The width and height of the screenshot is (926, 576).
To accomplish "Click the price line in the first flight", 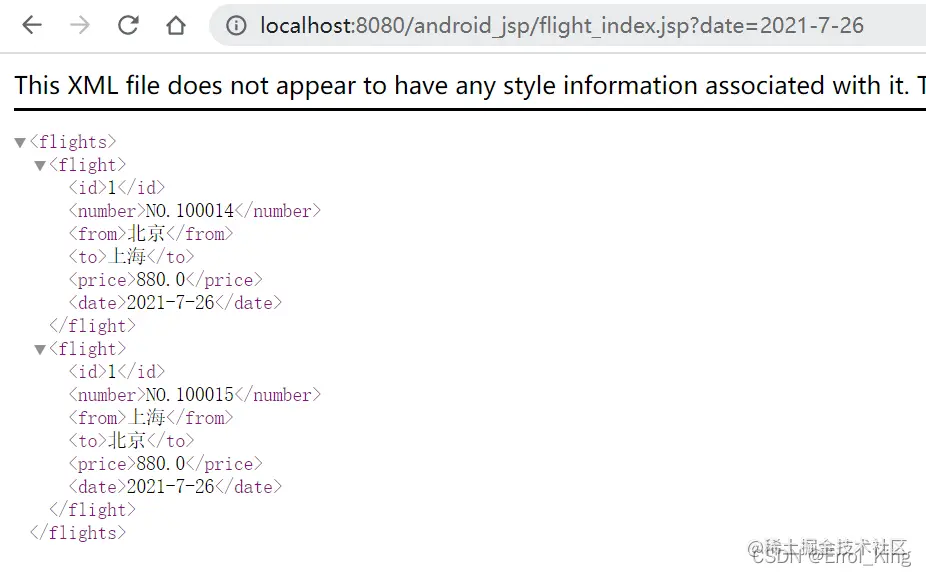I will point(165,280).
